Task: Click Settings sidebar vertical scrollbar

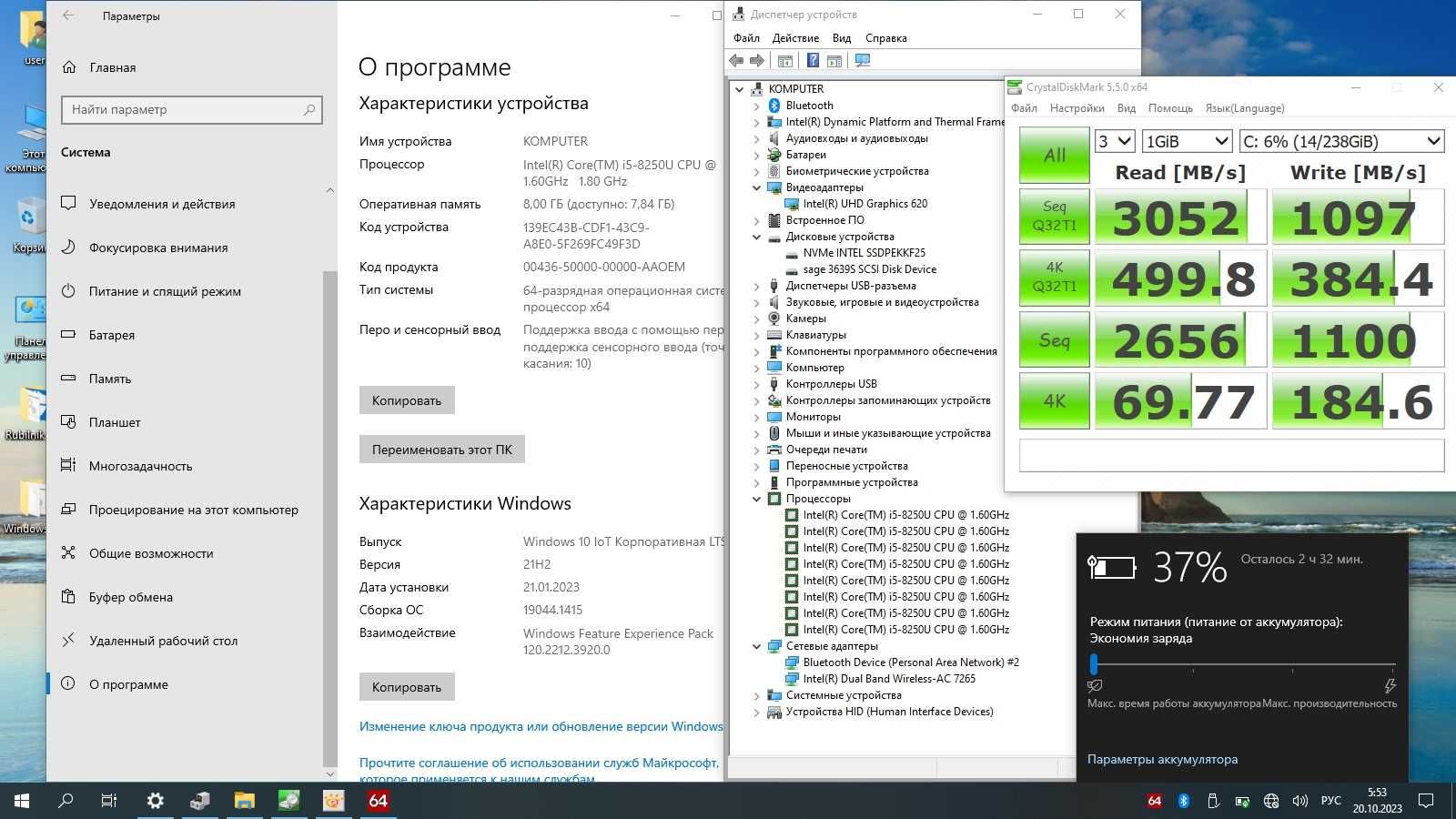Action: 329,519
